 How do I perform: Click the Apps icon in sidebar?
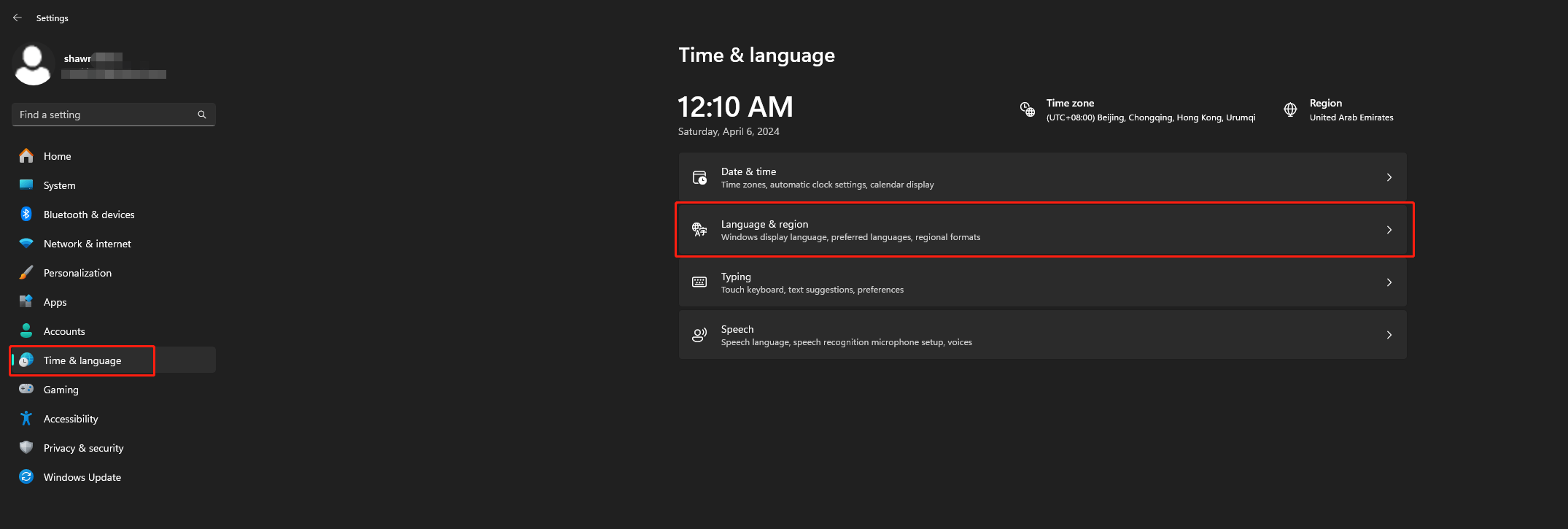tap(26, 301)
